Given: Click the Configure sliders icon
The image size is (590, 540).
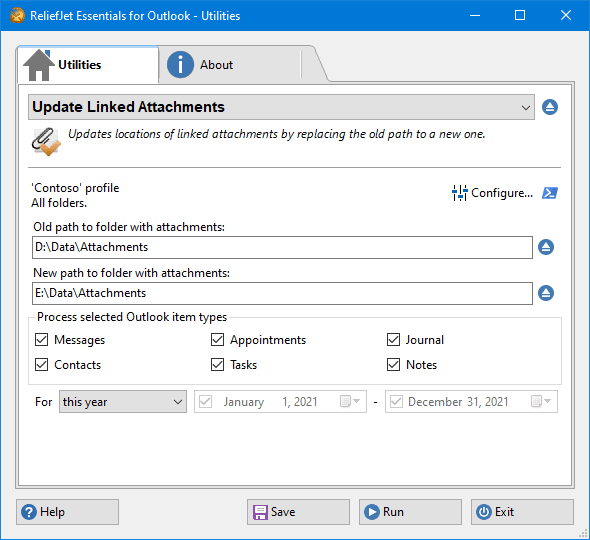Looking at the screenshot, I should [x=459, y=193].
